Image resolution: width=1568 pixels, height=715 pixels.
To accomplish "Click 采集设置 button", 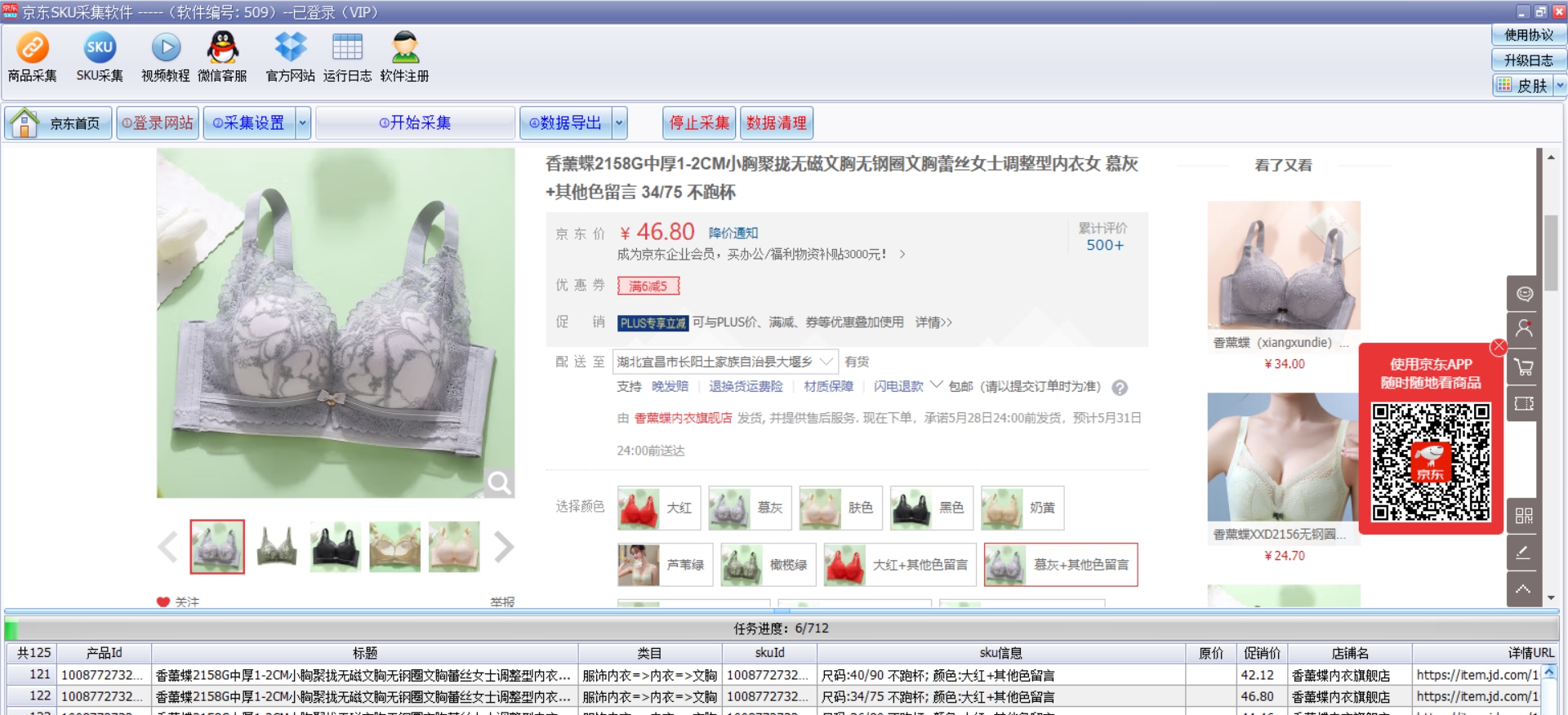I will coord(249,123).
